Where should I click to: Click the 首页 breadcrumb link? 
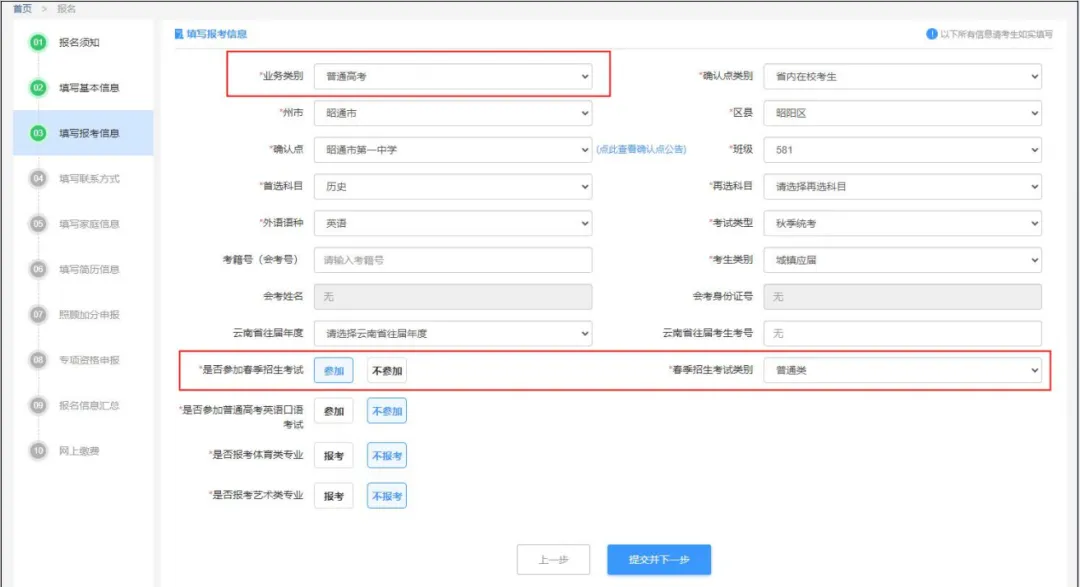(23, 8)
